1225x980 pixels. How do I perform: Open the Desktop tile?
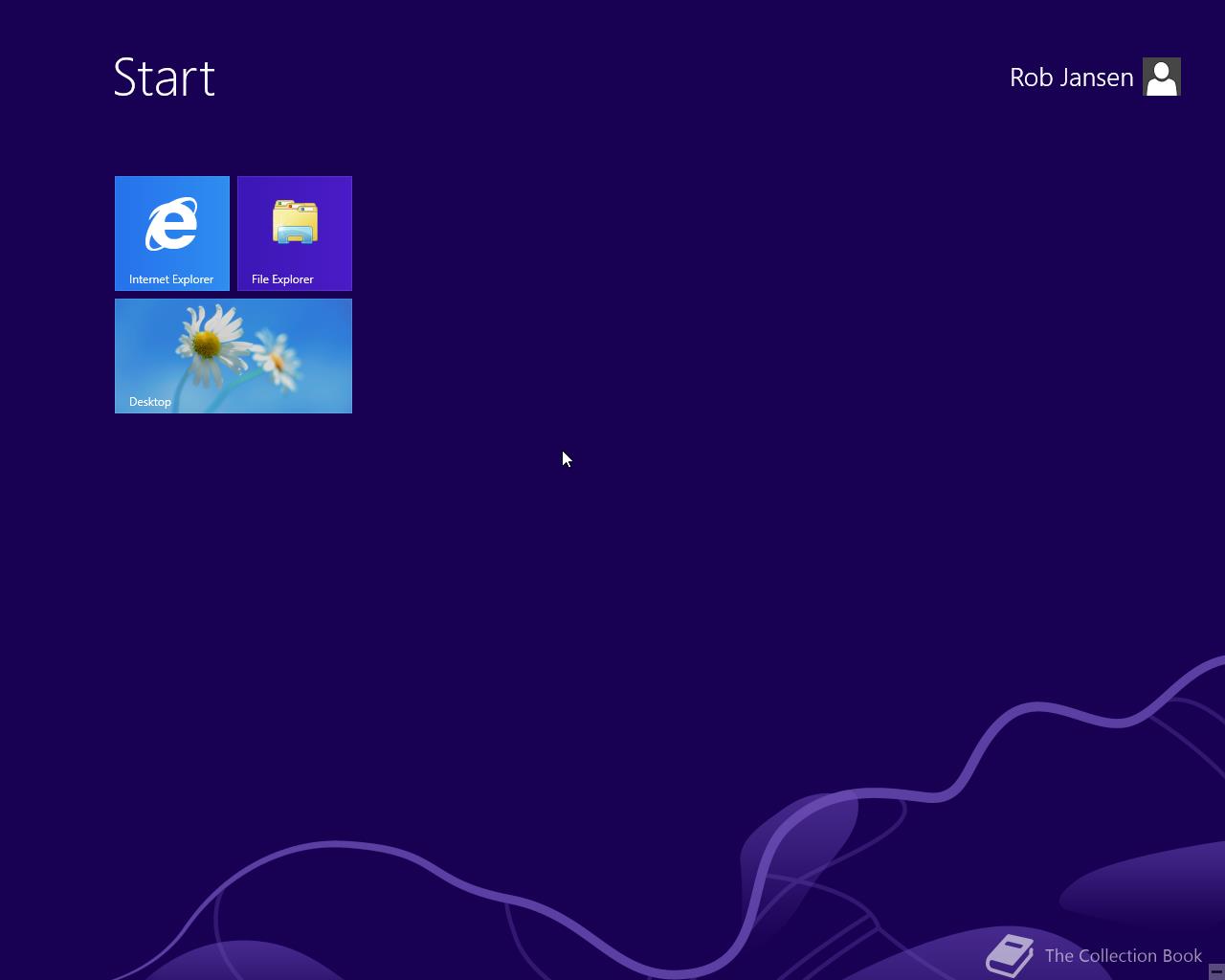tap(234, 356)
